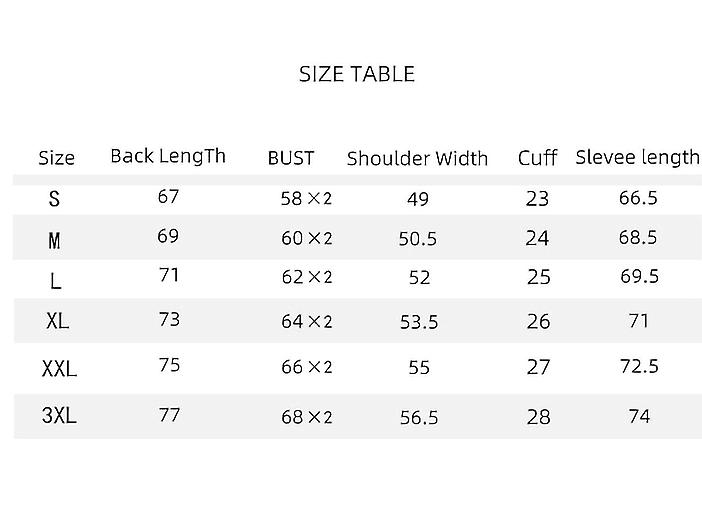Click the 3XL size row label

(x=59, y=415)
